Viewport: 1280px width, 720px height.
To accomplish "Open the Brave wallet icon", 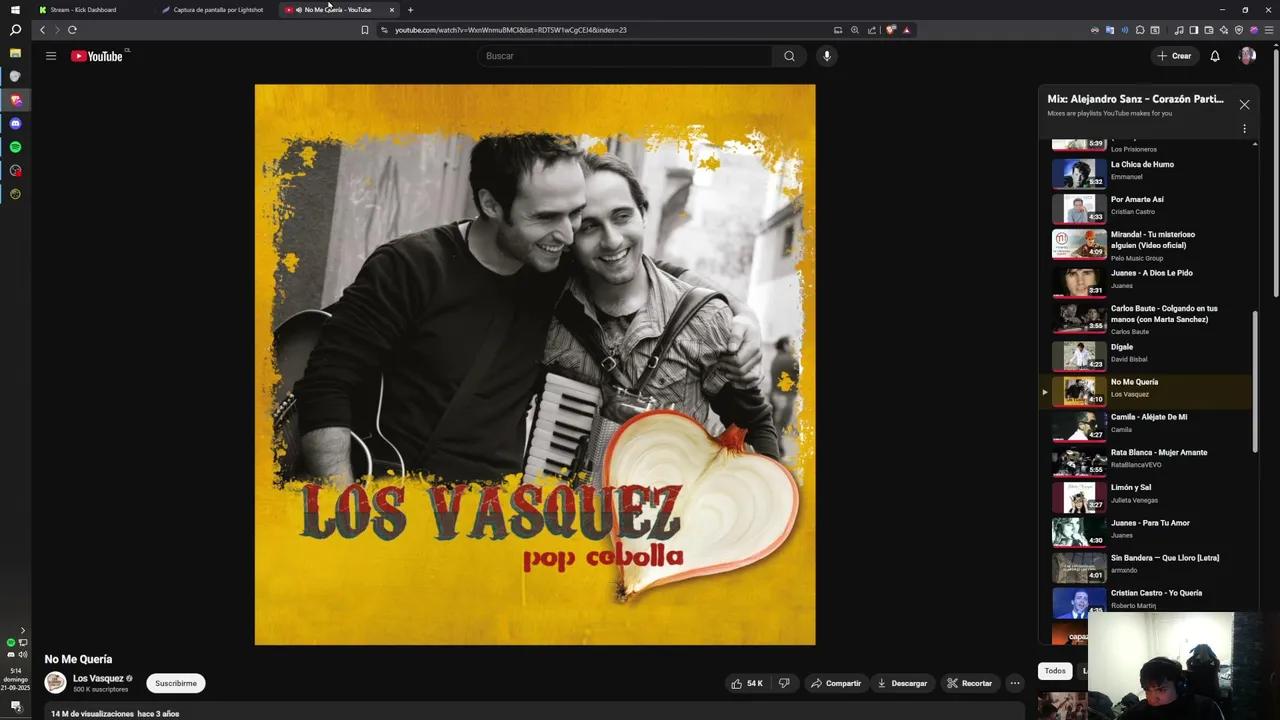I will pyautogui.click(x=1209, y=30).
